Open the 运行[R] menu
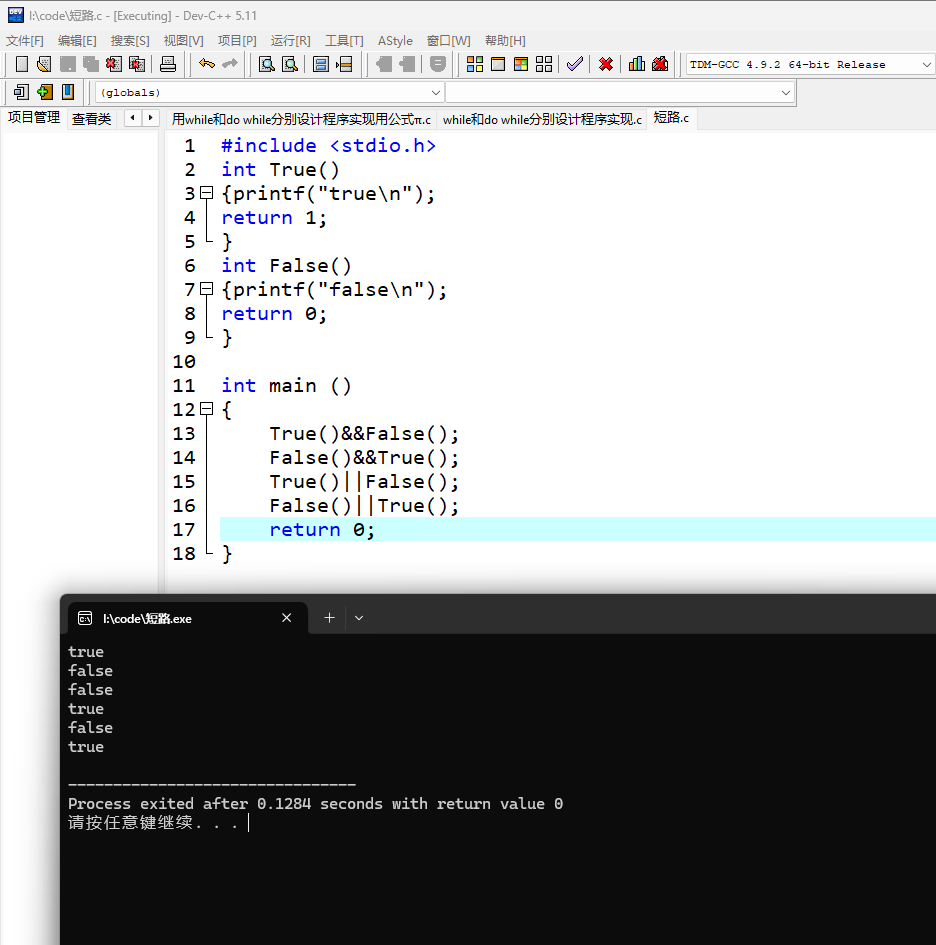This screenshot has width=936, height=945. pos(291,41)
